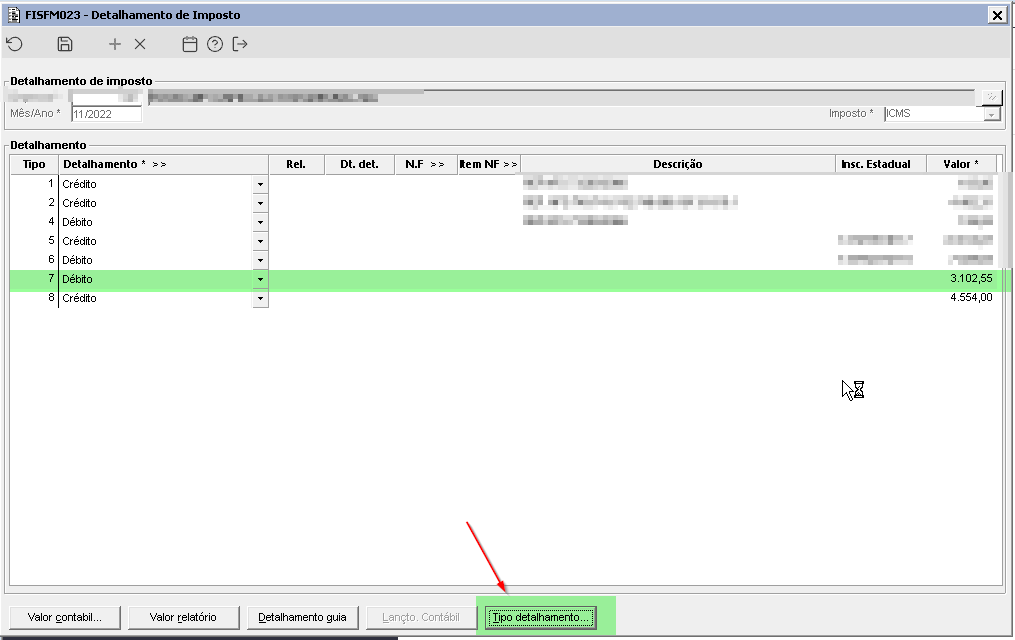Click the Dt. det. column header
This screenshot has width=1015, height=640.
tap(359, 164)
